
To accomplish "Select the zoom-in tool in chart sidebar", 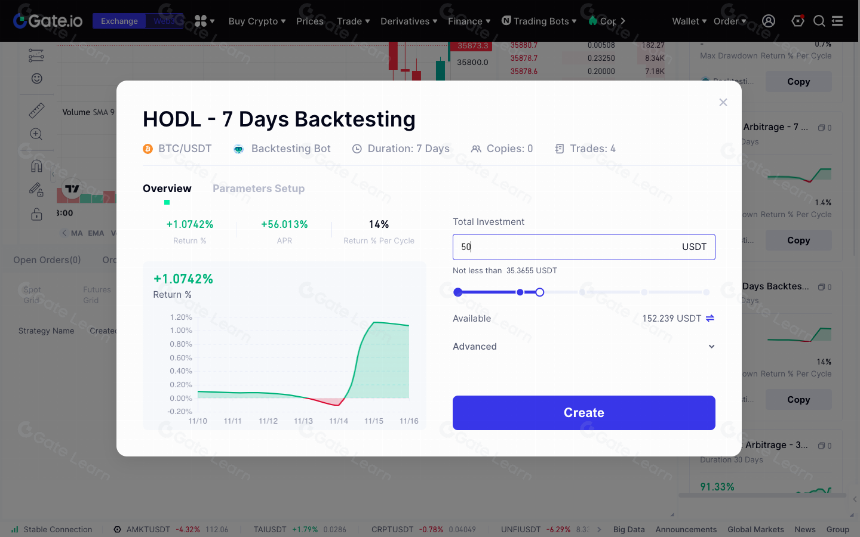I will coord(36,134).
